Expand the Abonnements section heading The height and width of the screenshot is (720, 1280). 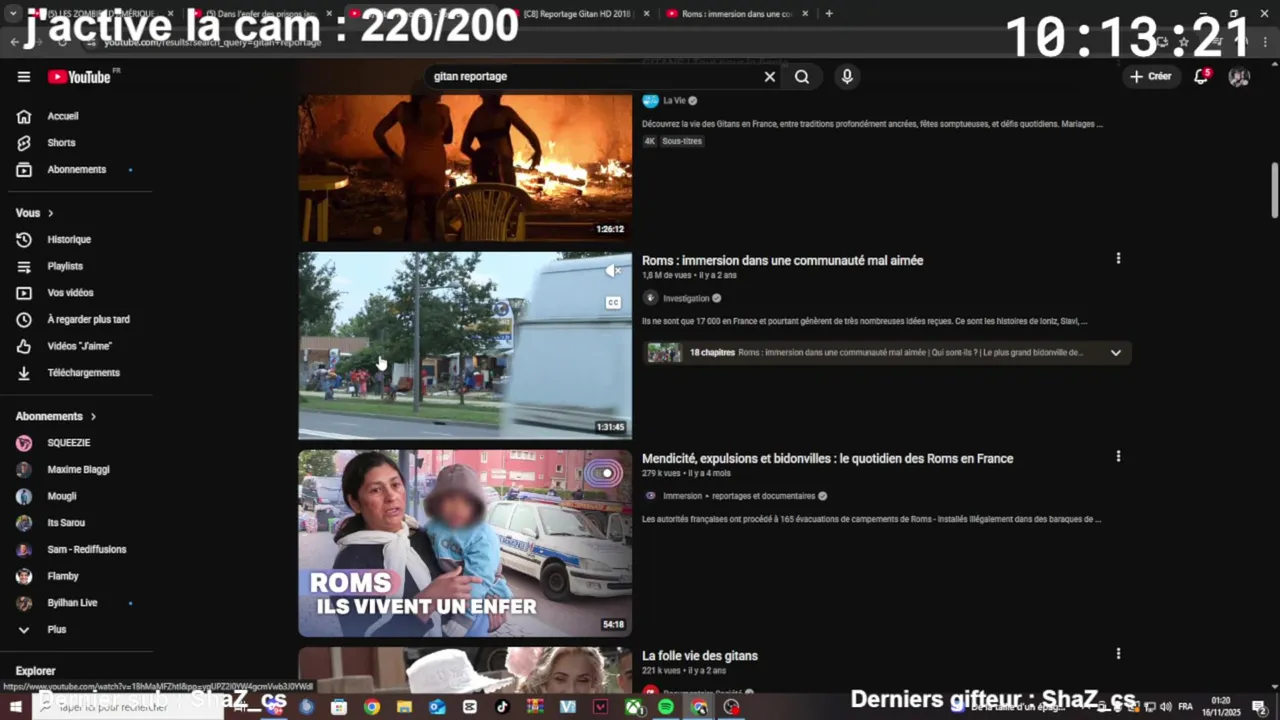pos(56,416)
